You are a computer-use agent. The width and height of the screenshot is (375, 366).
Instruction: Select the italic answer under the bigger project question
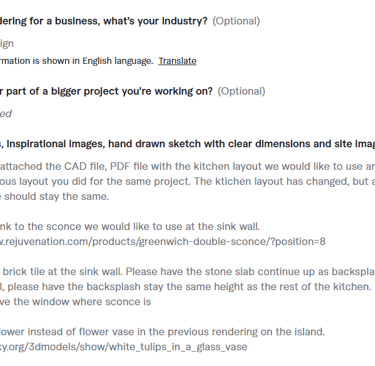(x=6, y=114)
